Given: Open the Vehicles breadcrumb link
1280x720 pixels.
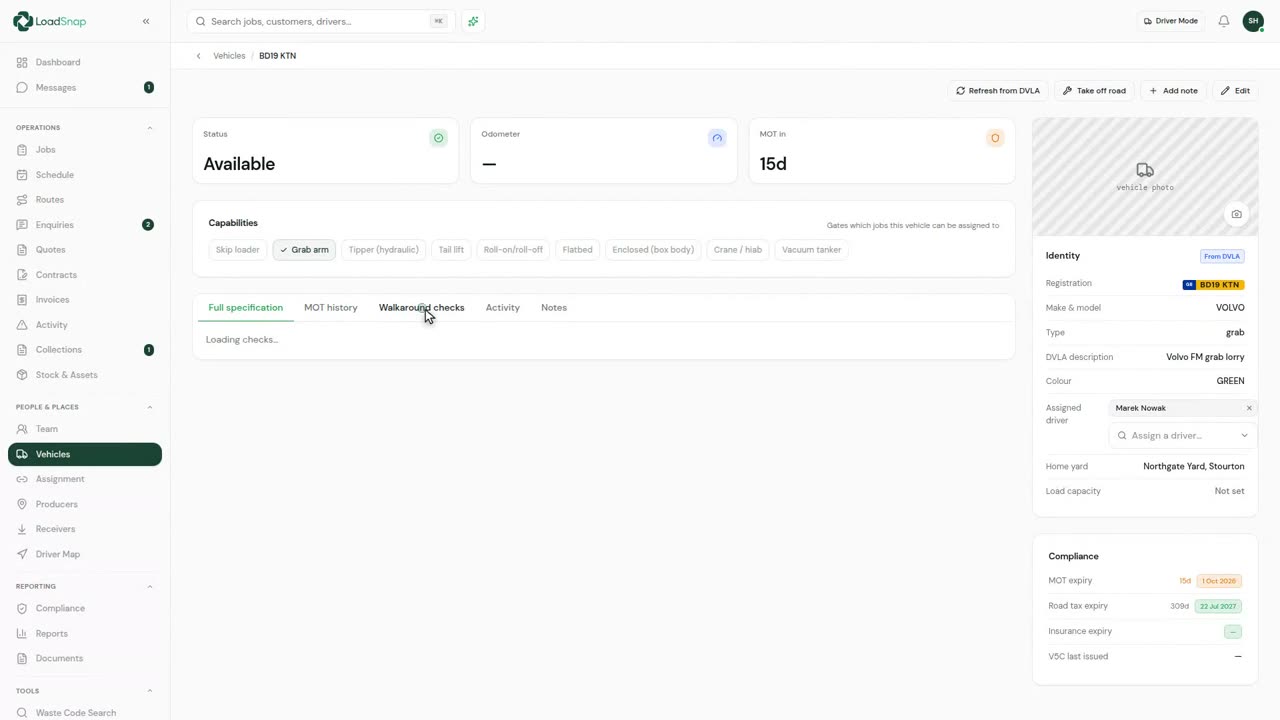Looking at the screenshot, I should tap(229, 56).
